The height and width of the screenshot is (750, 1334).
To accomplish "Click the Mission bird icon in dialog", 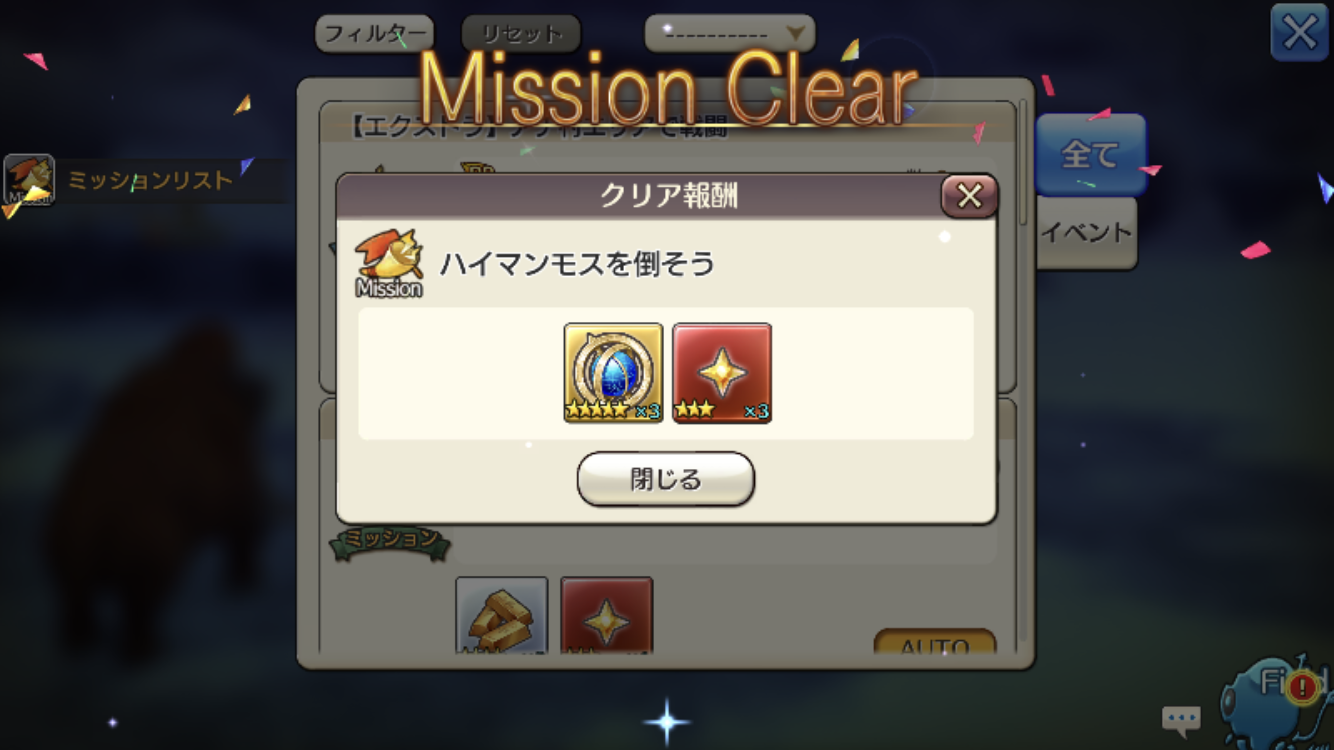I will coord(389,264).
